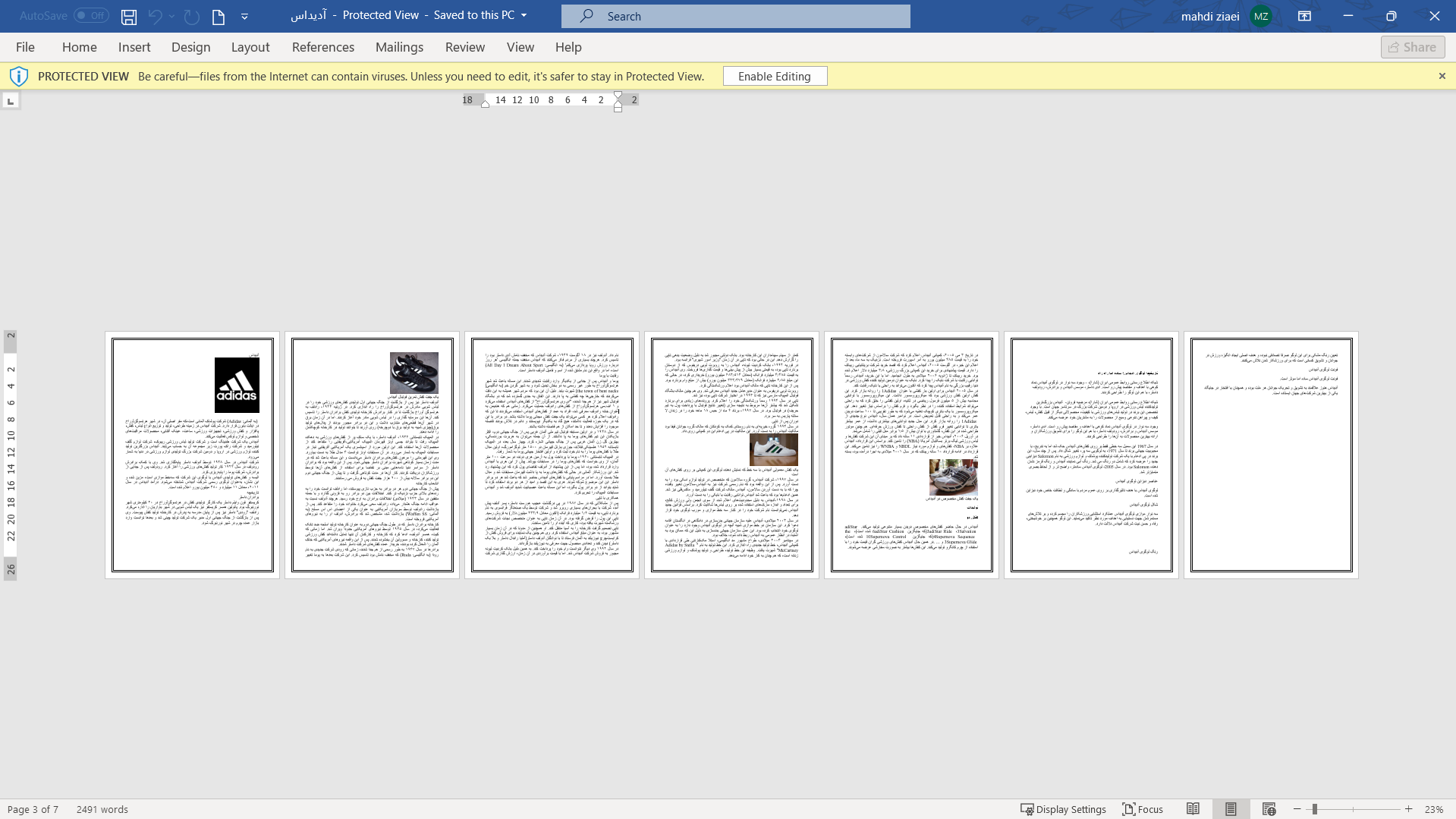Click the Undo arrow icon
Viewport: 1456px width, 819px height.
point(155,16)
